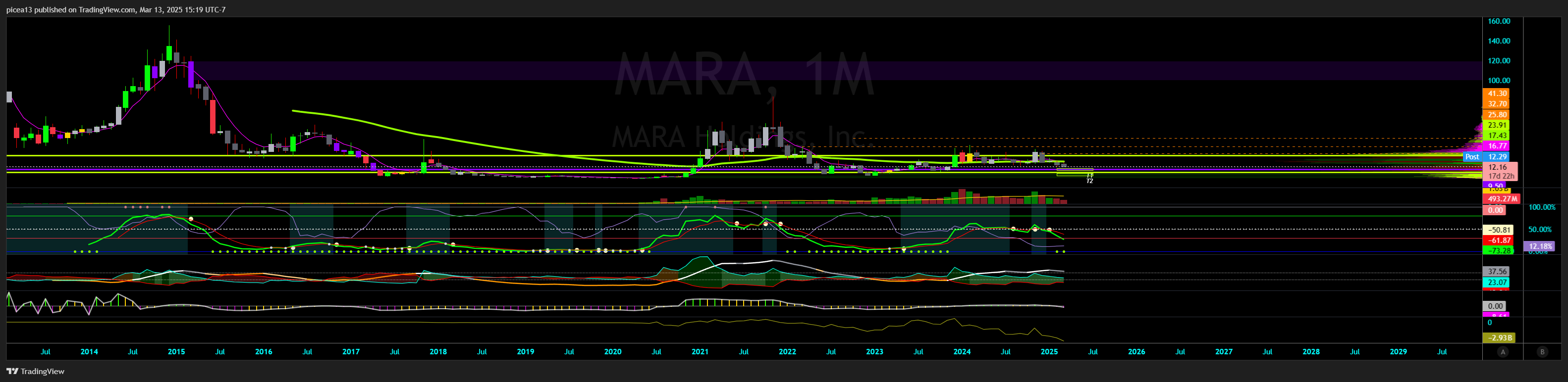Click the 32.70 orange price label

pyautogui.click(x=1497, y=104)
